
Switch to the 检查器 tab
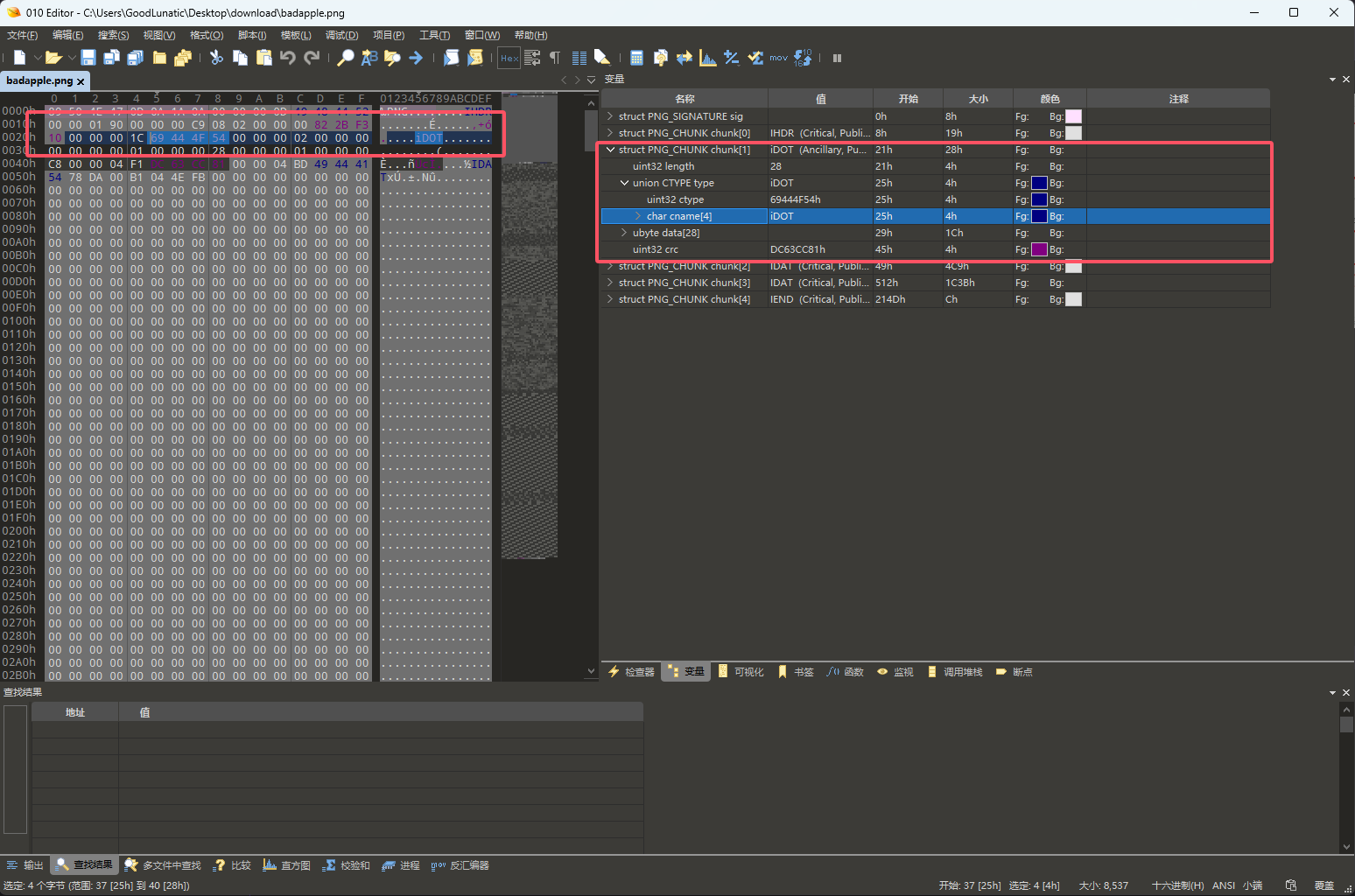[631, 672]
